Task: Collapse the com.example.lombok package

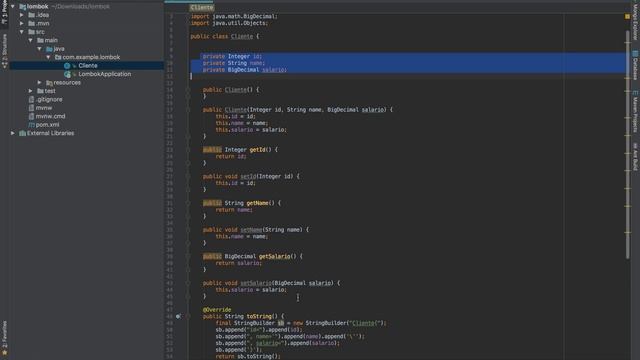Action: pyautogui.click(x=48, y=57)
